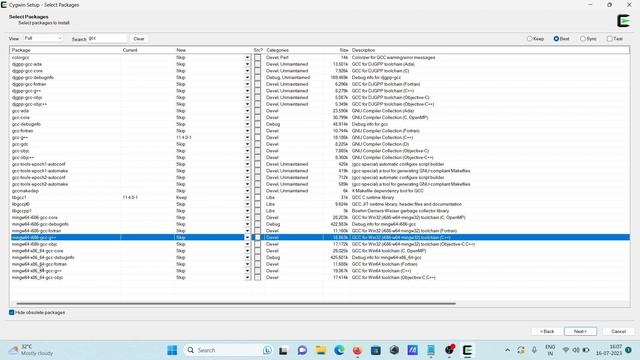
Task: Click the Next button
Action: 580,331
